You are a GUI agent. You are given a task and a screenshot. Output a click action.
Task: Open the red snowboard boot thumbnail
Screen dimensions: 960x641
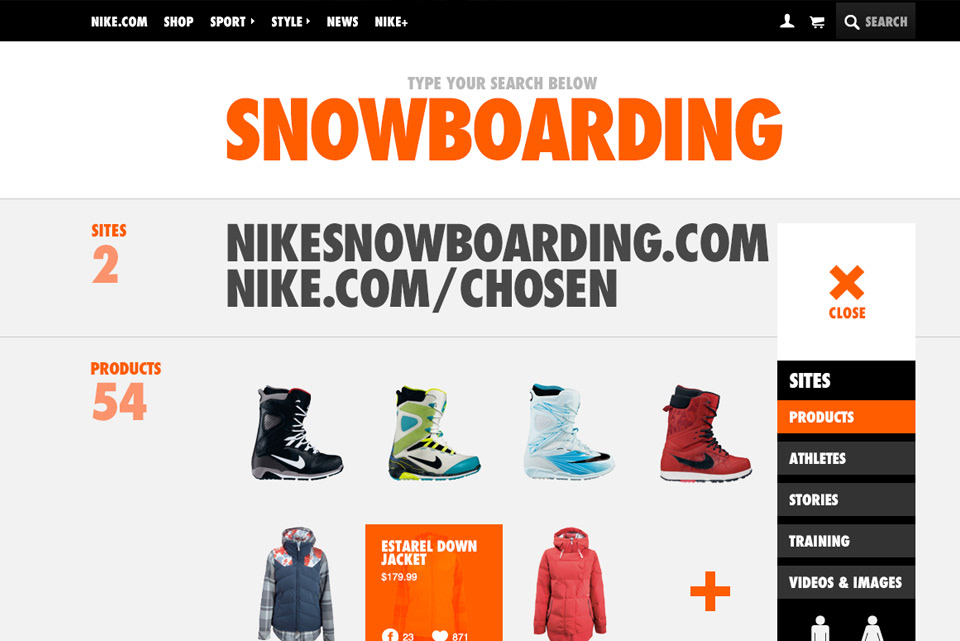coord(705,433)
